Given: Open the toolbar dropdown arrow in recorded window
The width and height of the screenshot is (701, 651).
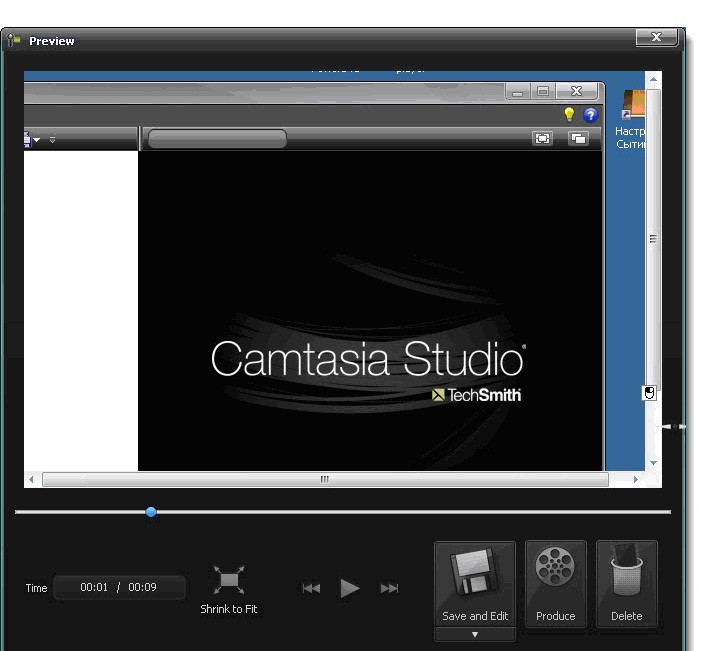Looking at the screenshot, I should [x=37, y=140].
